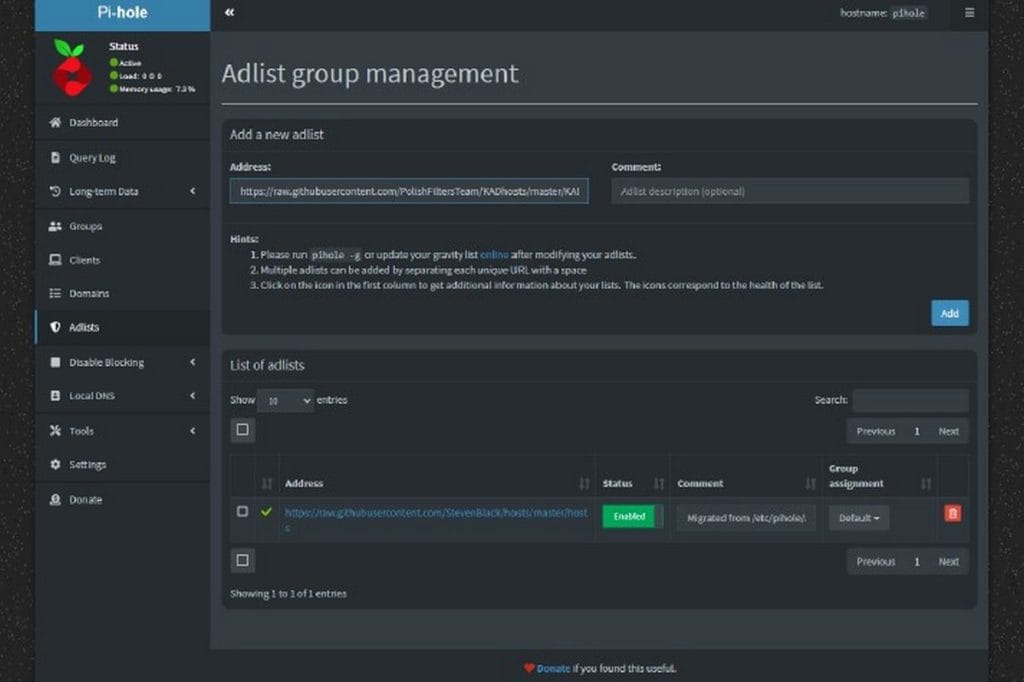Delete the StevenBlack adlist with trash icon
The height and width of the screenshot is (682, 1024).
(952, 513)
